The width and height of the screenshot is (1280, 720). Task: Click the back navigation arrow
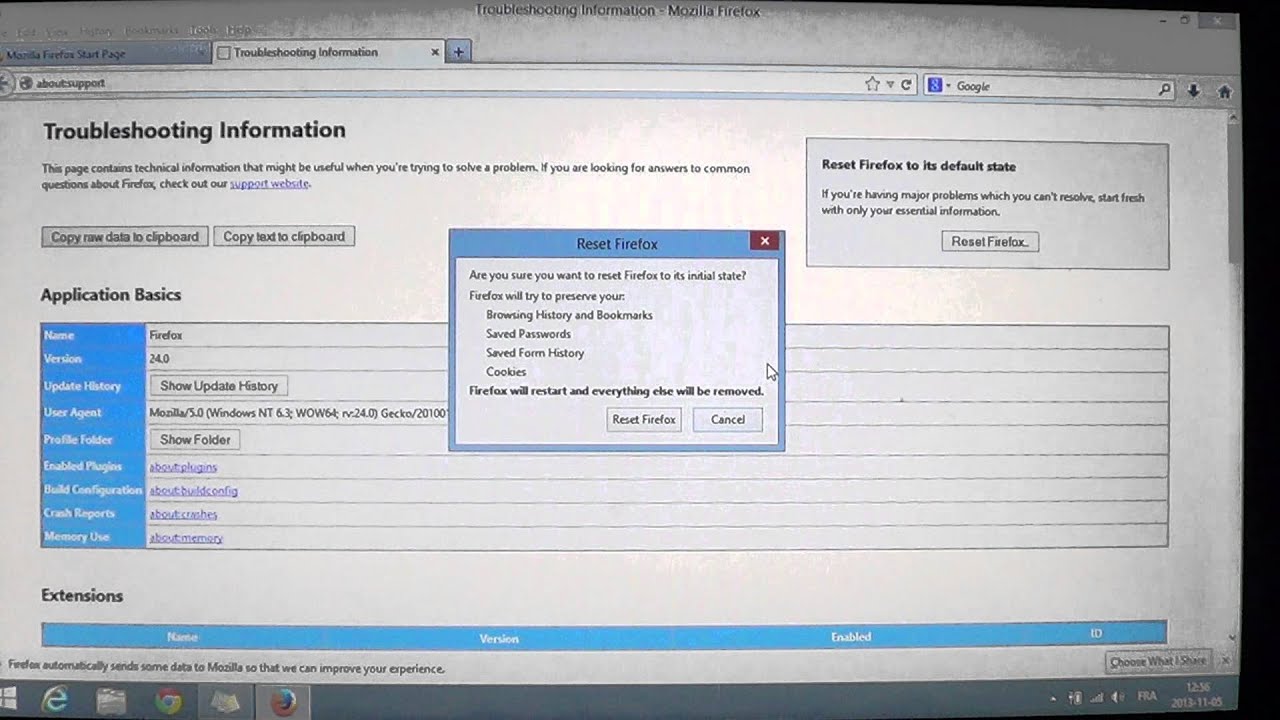4,83
